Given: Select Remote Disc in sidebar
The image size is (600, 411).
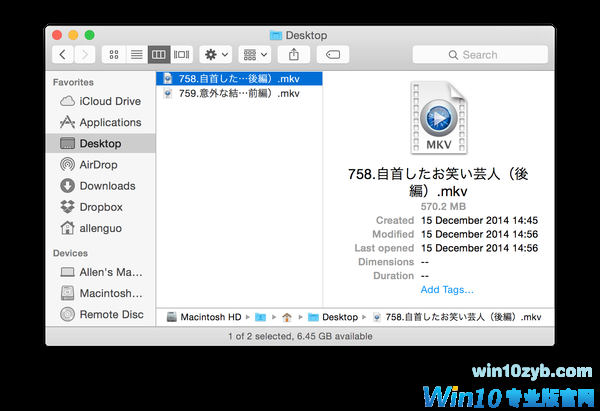Looking at the screenshot, I should coord(101,315).
